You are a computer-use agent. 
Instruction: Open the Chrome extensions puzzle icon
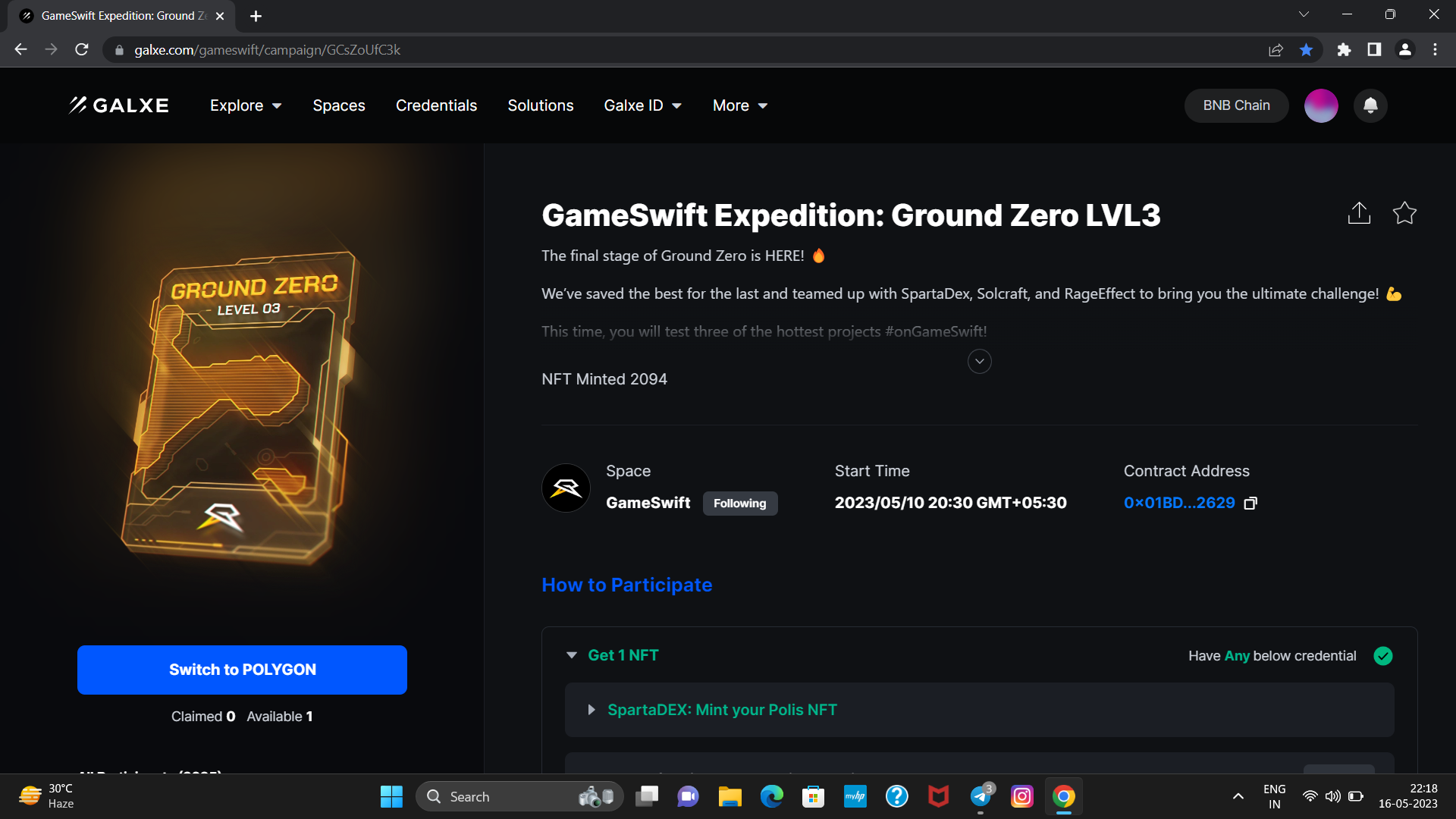pos(1344,50)
